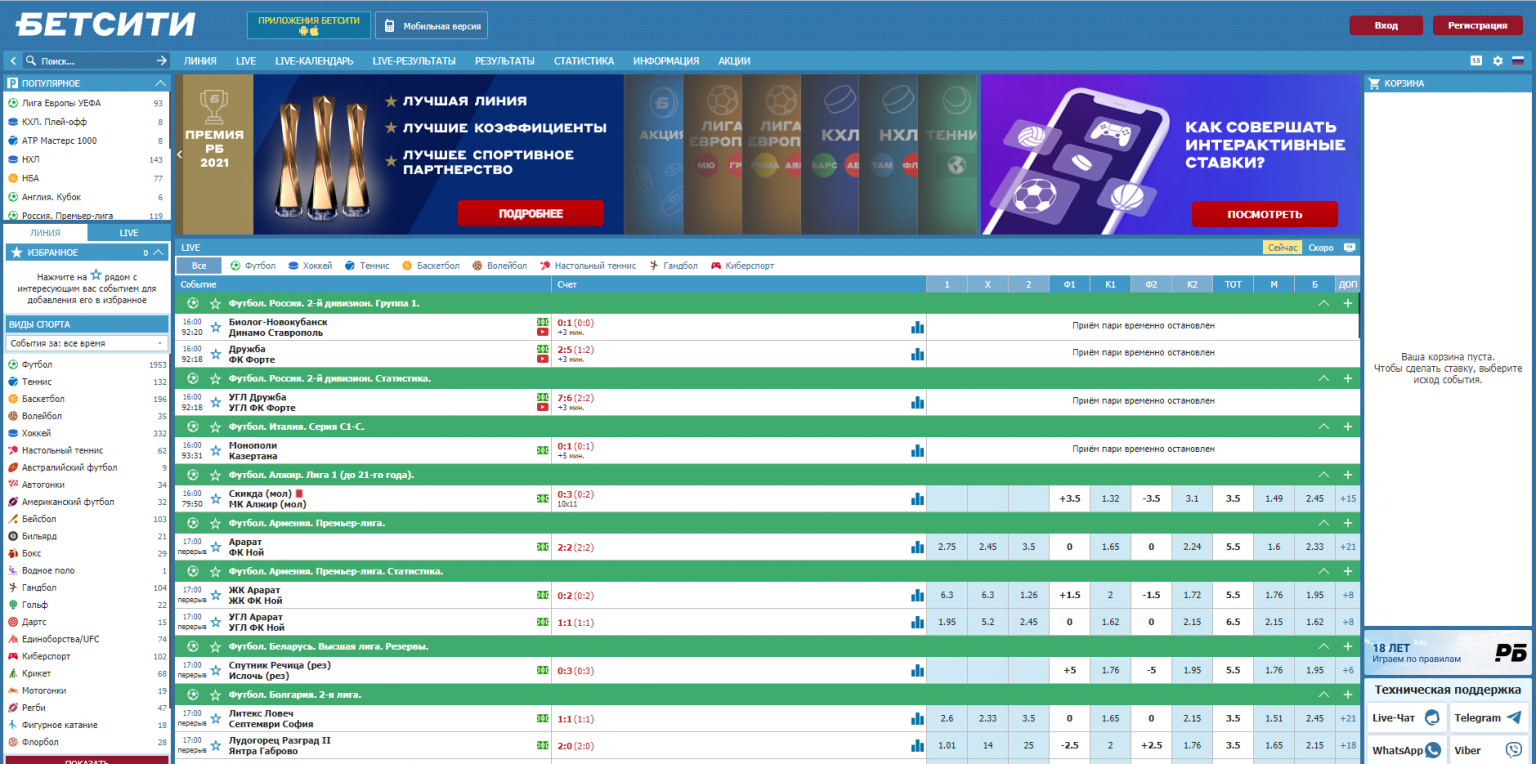Viewport: 1536px width, 764px height.
Task: Open СТАТИСТИКА in the top menu
Action: click(584, 61)
